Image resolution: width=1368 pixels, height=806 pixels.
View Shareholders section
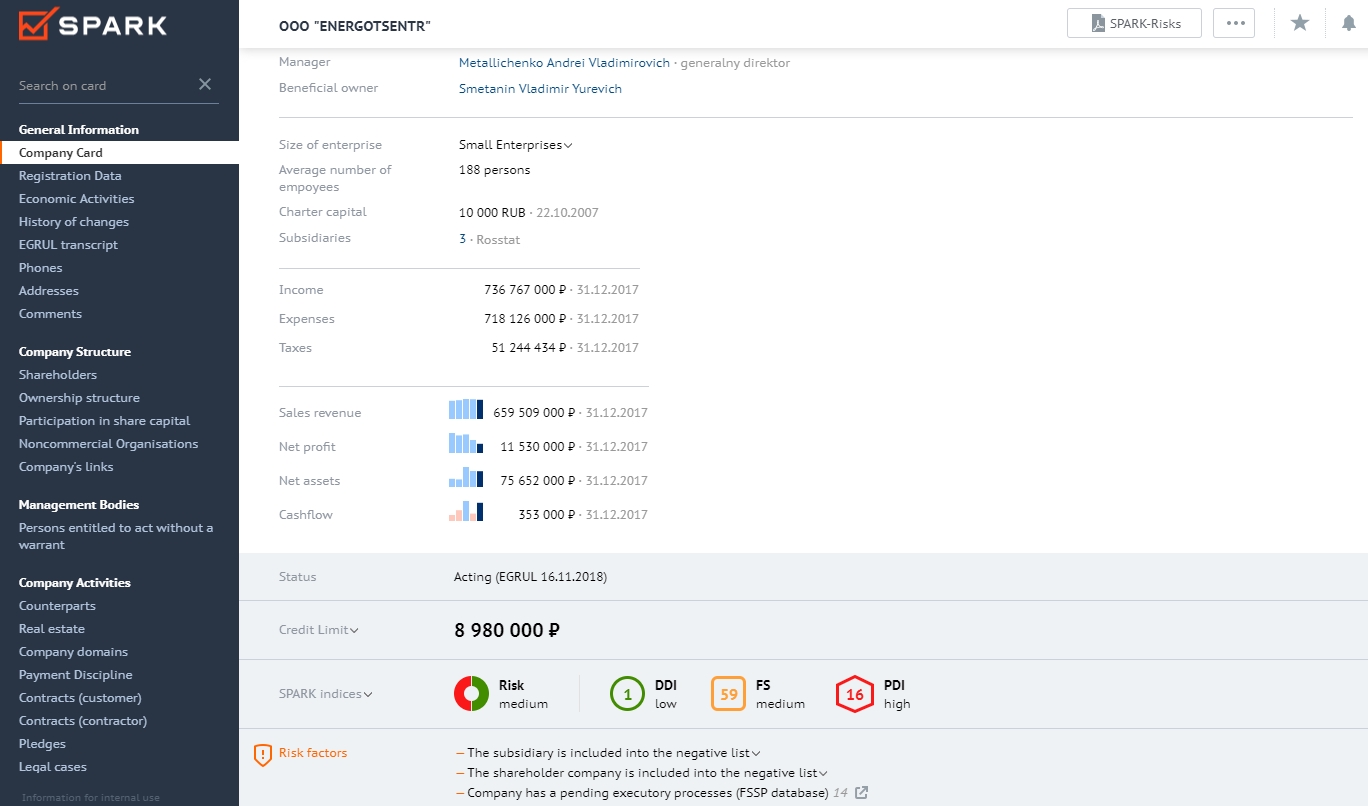58,375
